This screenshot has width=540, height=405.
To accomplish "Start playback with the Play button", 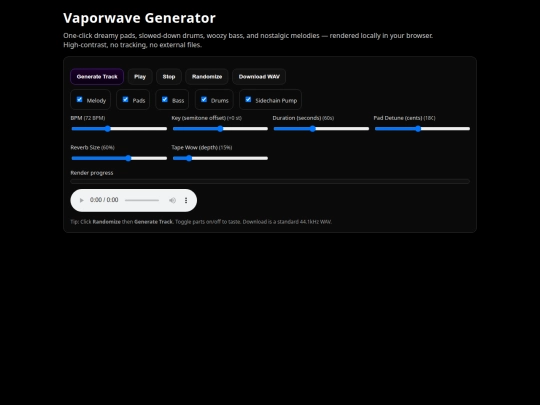I will click(x=140, y=76).
